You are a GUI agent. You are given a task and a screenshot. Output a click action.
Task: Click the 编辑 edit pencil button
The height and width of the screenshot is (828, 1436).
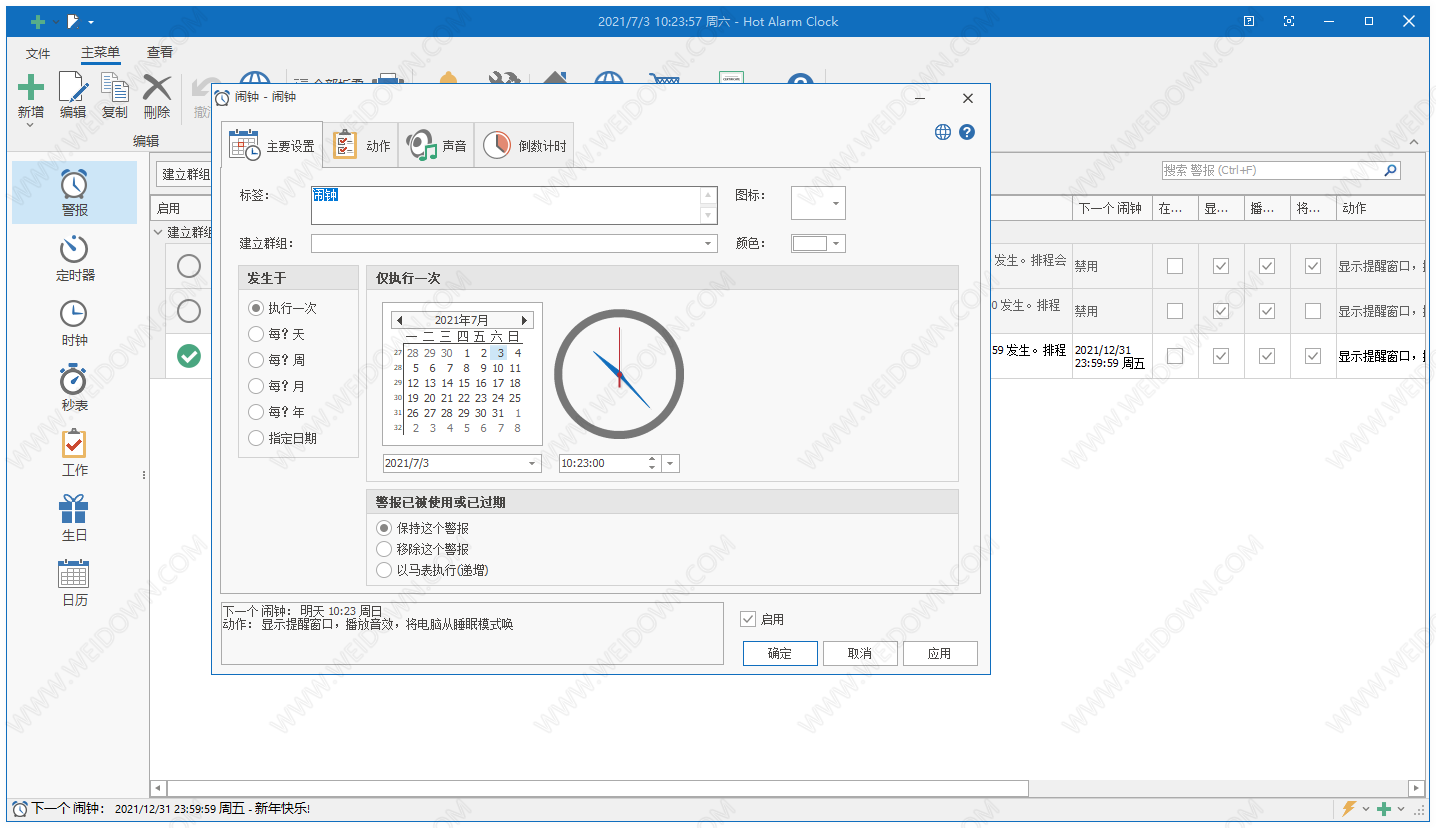pos(73,96)
